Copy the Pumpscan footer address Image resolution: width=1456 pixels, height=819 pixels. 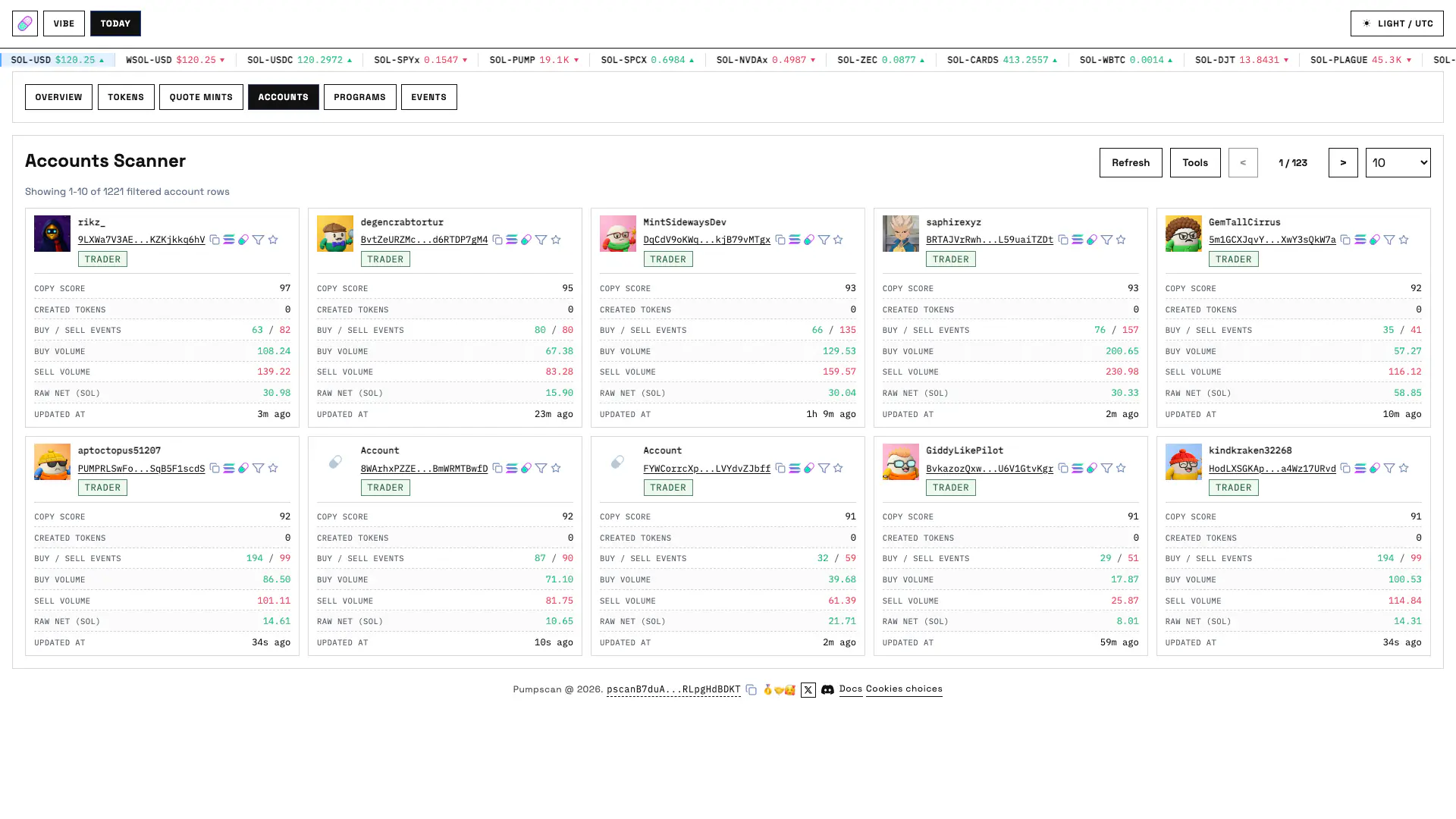[751, 689]
